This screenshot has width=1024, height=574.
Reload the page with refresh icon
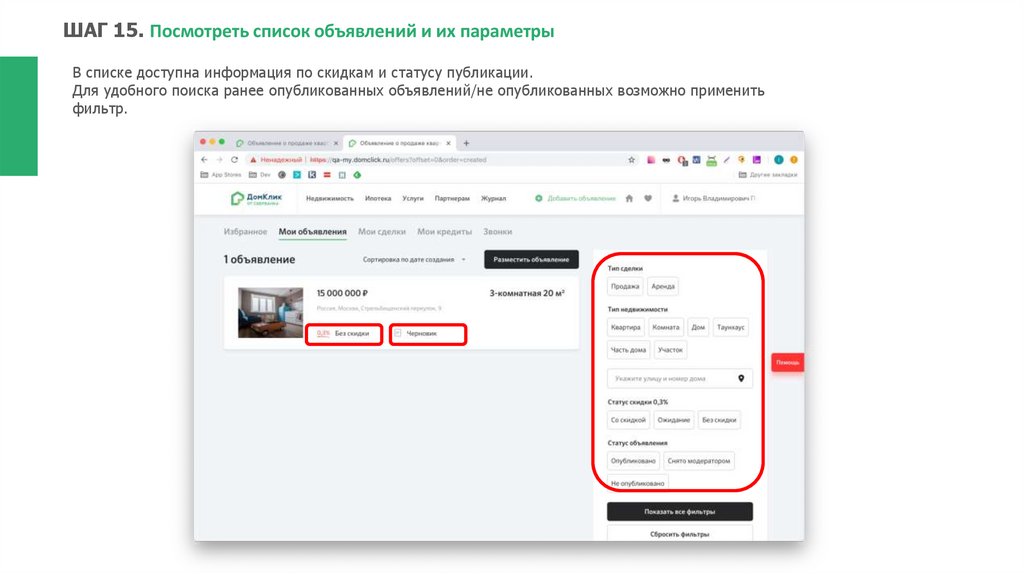234,159
